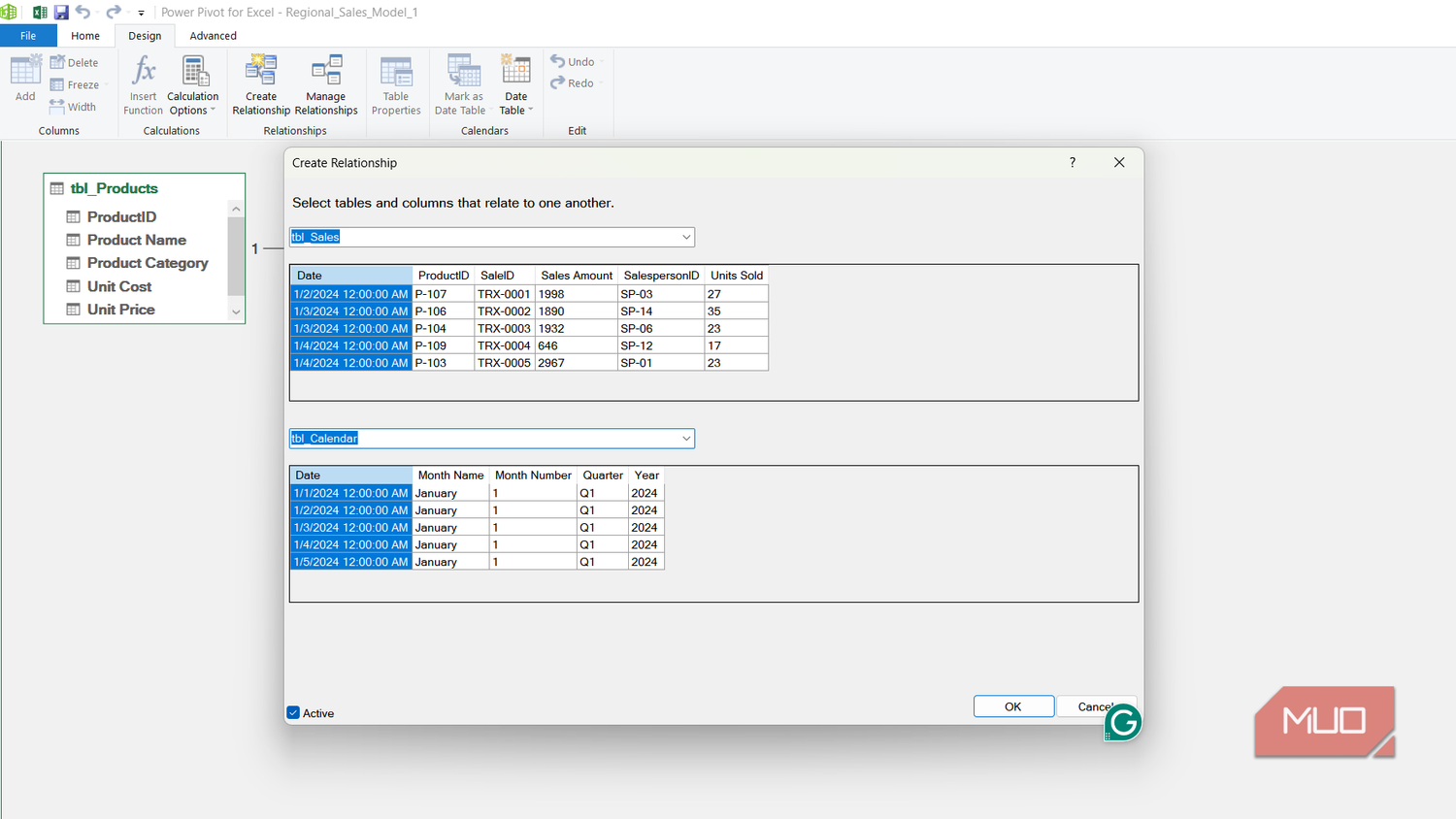Uncheck the Active checkbox

point(293,713)
